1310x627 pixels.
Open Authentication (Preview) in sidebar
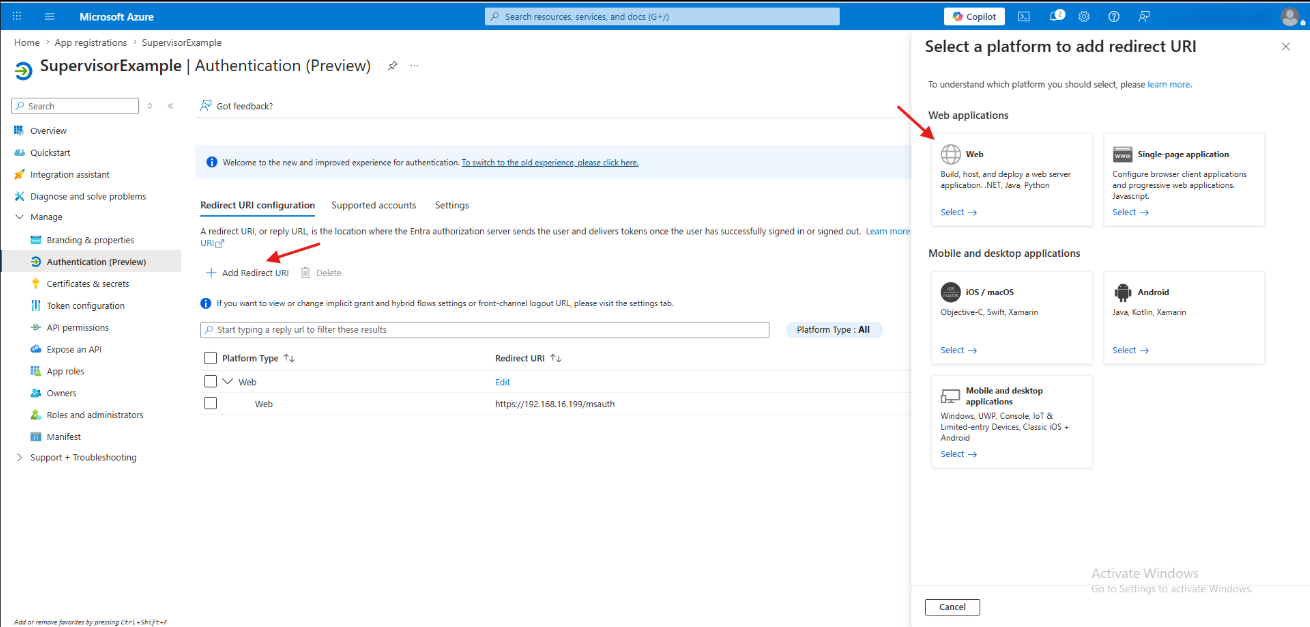click(96, 262)
